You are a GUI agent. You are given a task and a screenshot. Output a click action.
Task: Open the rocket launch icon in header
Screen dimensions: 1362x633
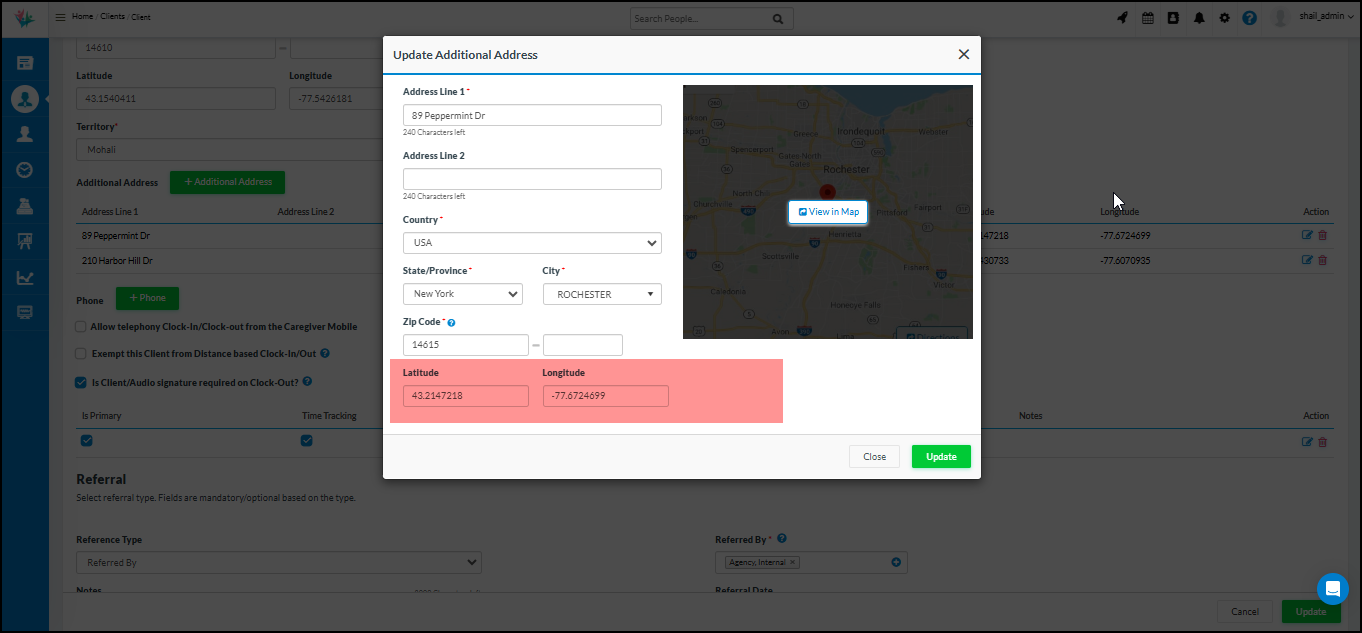(x=1121, y=17)
